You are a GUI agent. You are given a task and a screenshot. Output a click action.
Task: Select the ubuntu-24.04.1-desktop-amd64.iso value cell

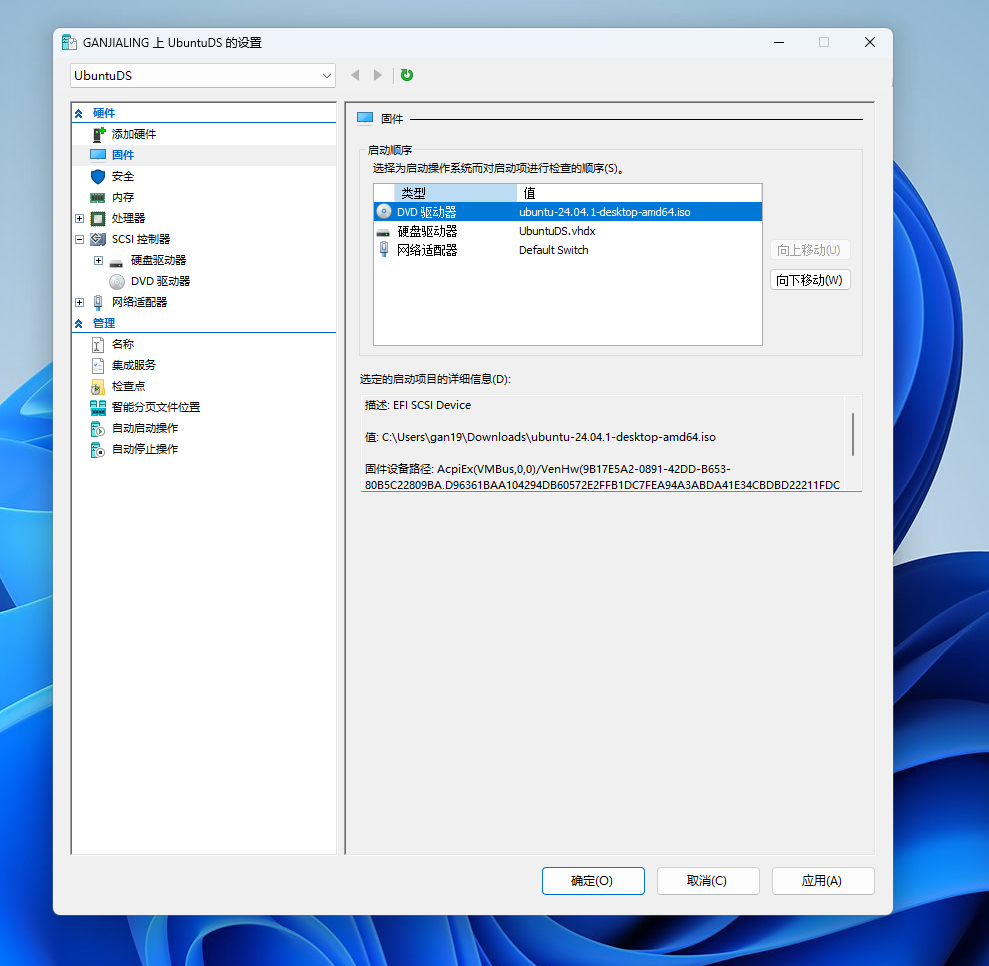point(604,212)
